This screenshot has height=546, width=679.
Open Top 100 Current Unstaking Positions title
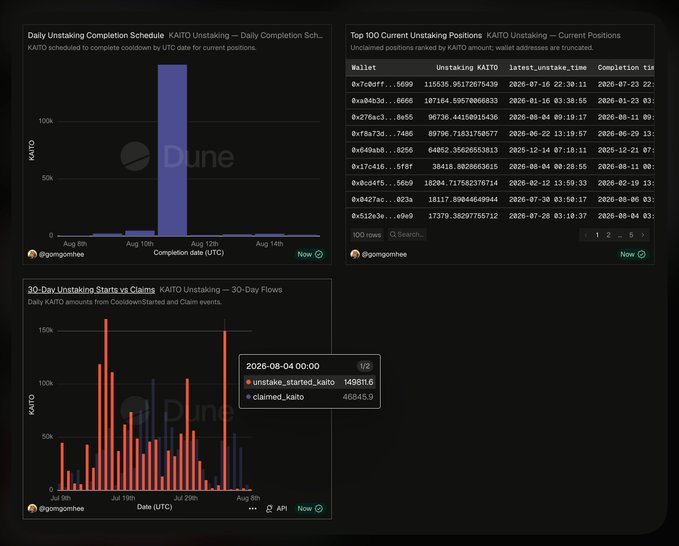tap(416, 36)
